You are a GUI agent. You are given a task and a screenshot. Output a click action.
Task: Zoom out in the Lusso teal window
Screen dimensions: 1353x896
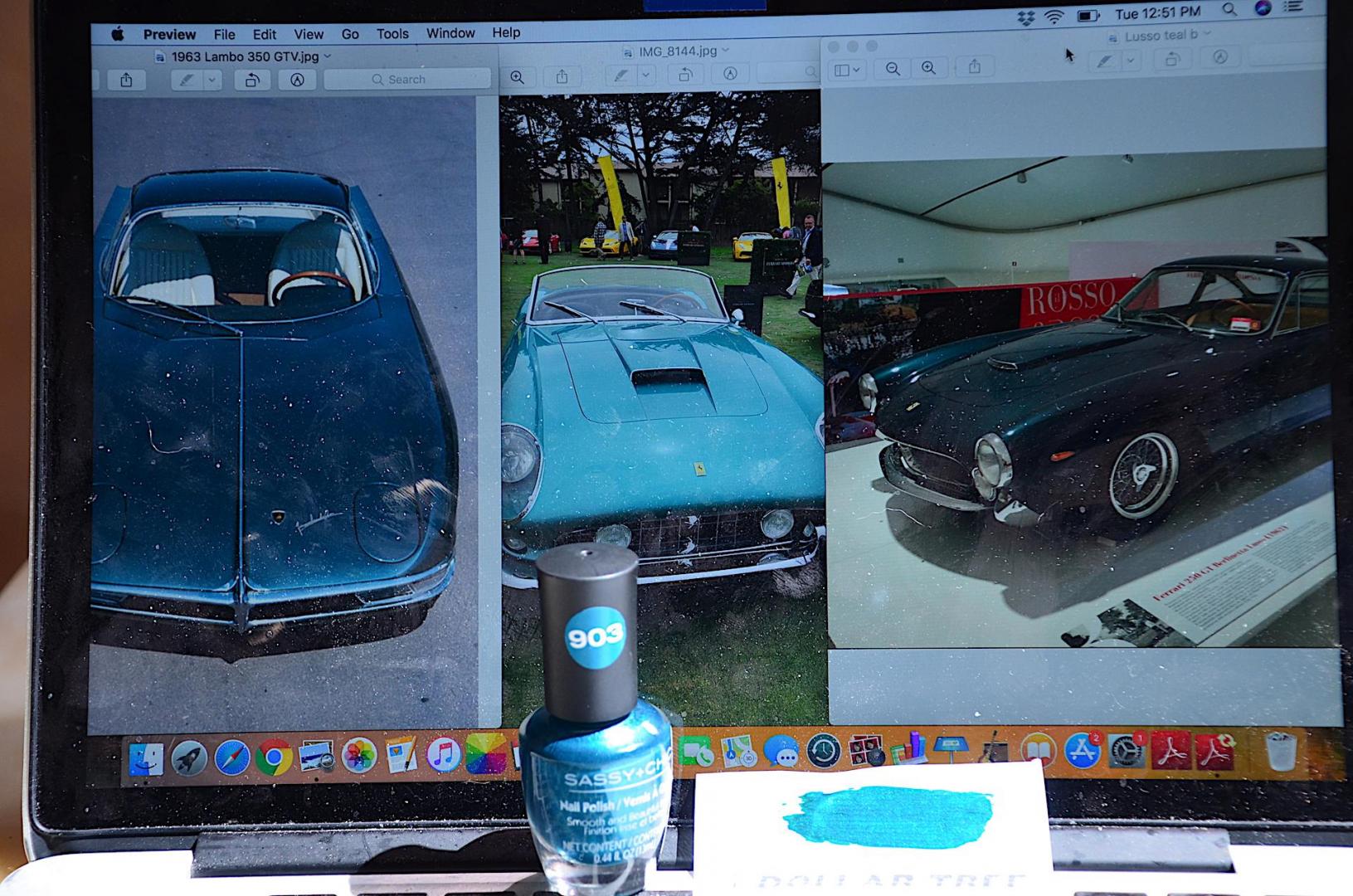click(893, 69)
